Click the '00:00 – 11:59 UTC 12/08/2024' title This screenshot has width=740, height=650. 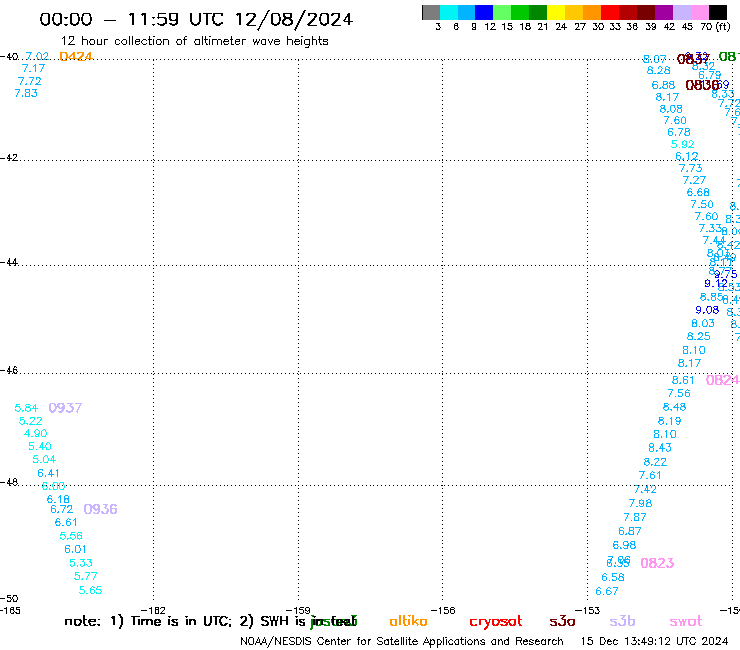click(196, 19)
